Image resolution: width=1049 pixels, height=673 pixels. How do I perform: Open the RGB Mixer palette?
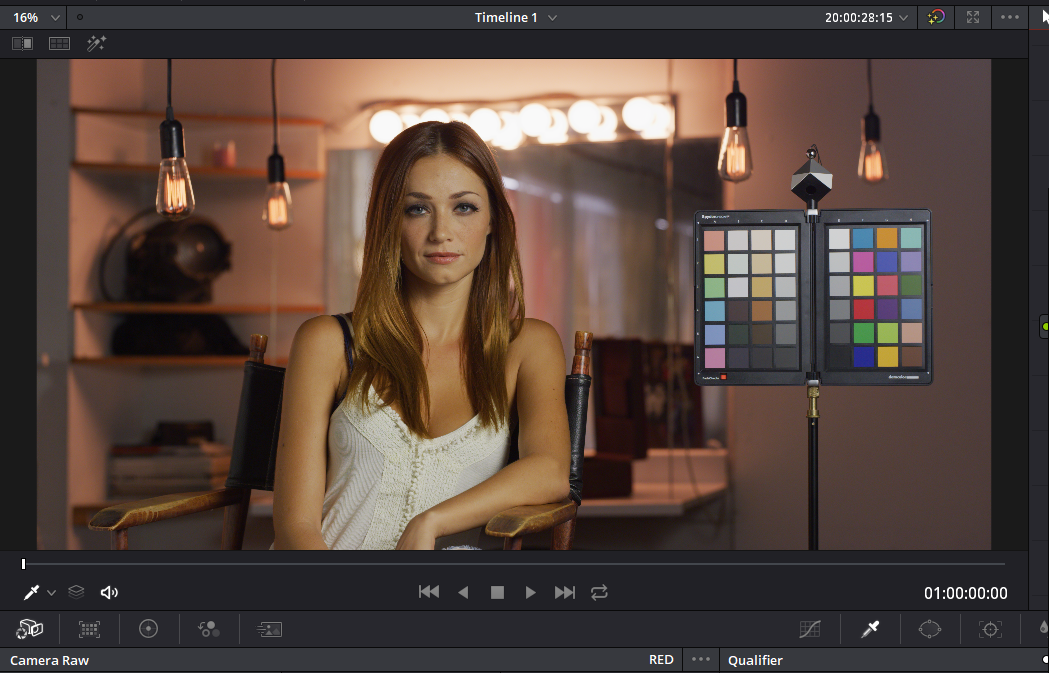tap(208, 629)
